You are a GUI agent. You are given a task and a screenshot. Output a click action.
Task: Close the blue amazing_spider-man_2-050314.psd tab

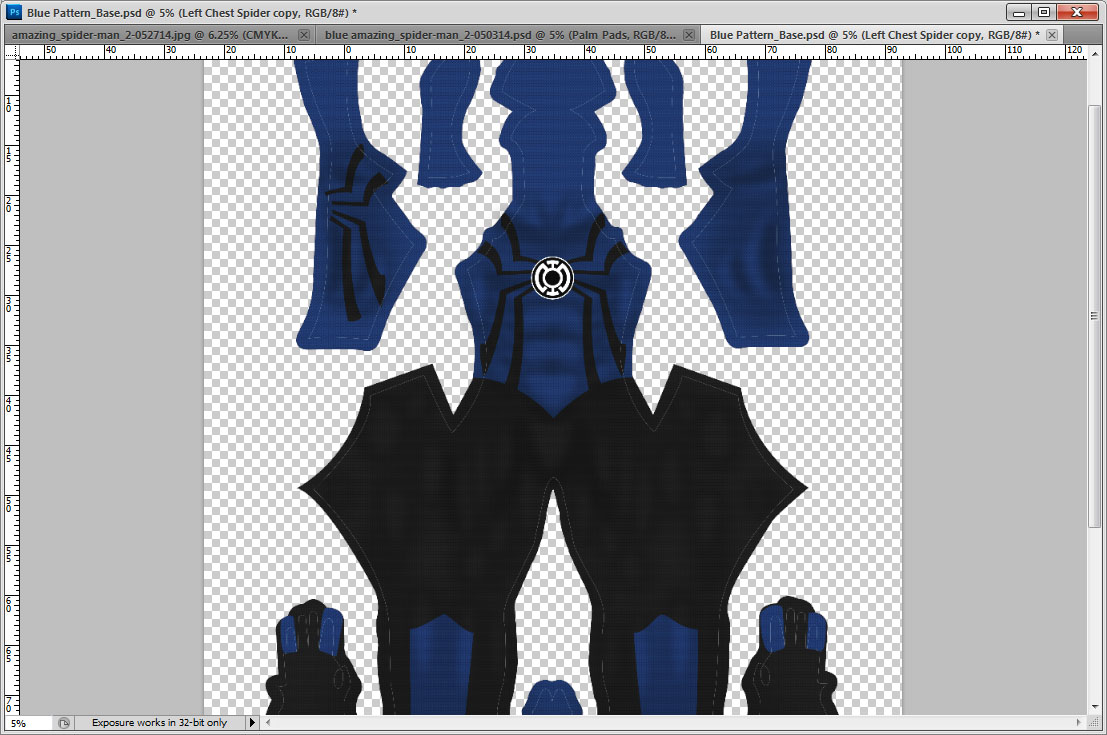pos(689,35)
